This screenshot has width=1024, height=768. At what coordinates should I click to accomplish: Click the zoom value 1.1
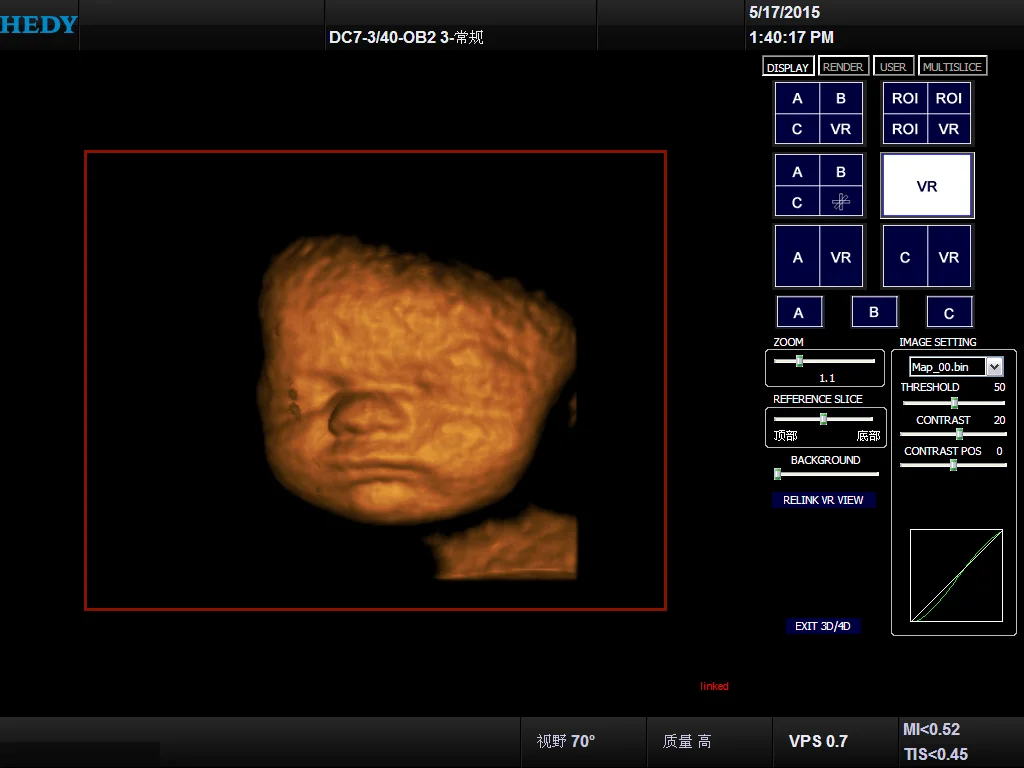pyautogui.click(x=827, y=378)
